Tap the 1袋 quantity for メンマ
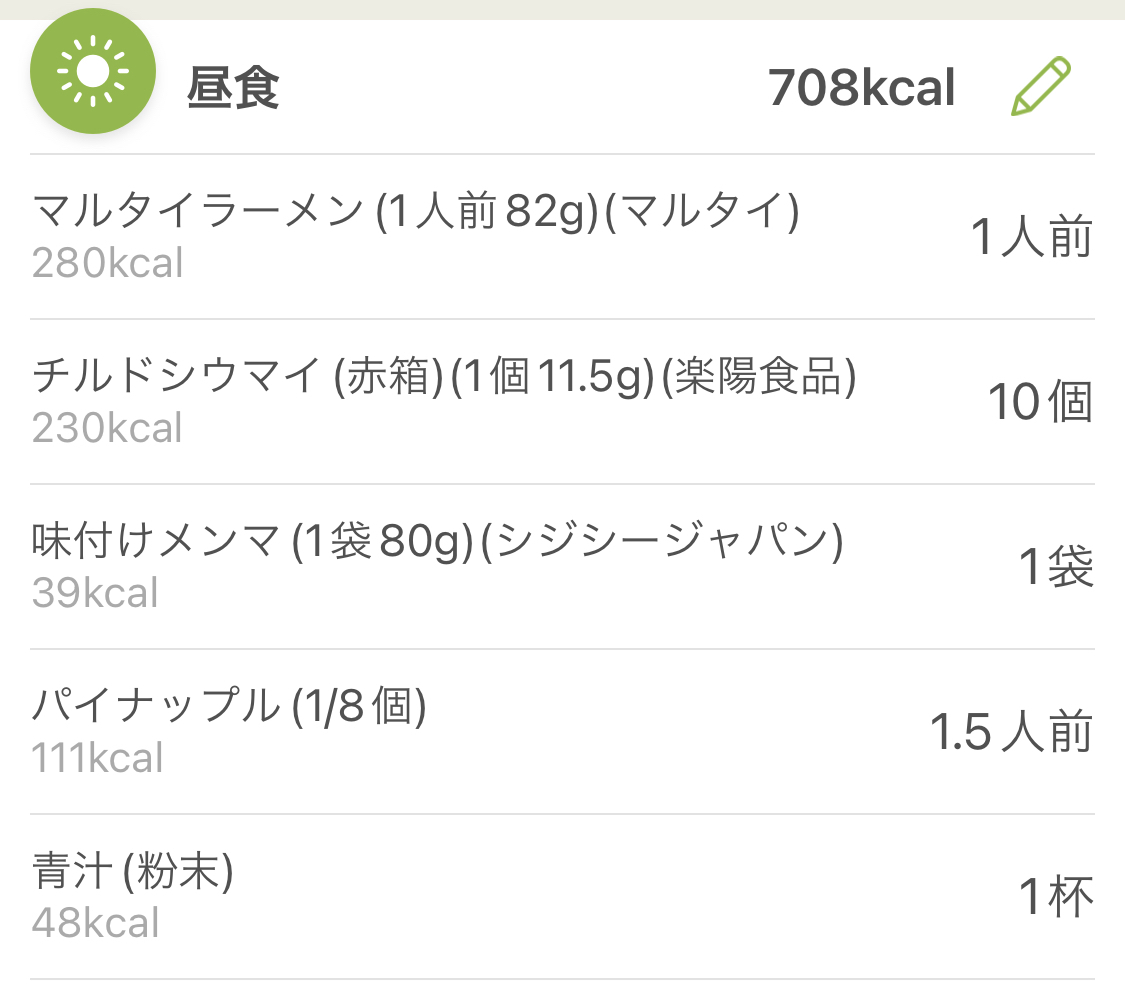The width and height of the screenshot is (1125, 1001). click(1056, 566)
